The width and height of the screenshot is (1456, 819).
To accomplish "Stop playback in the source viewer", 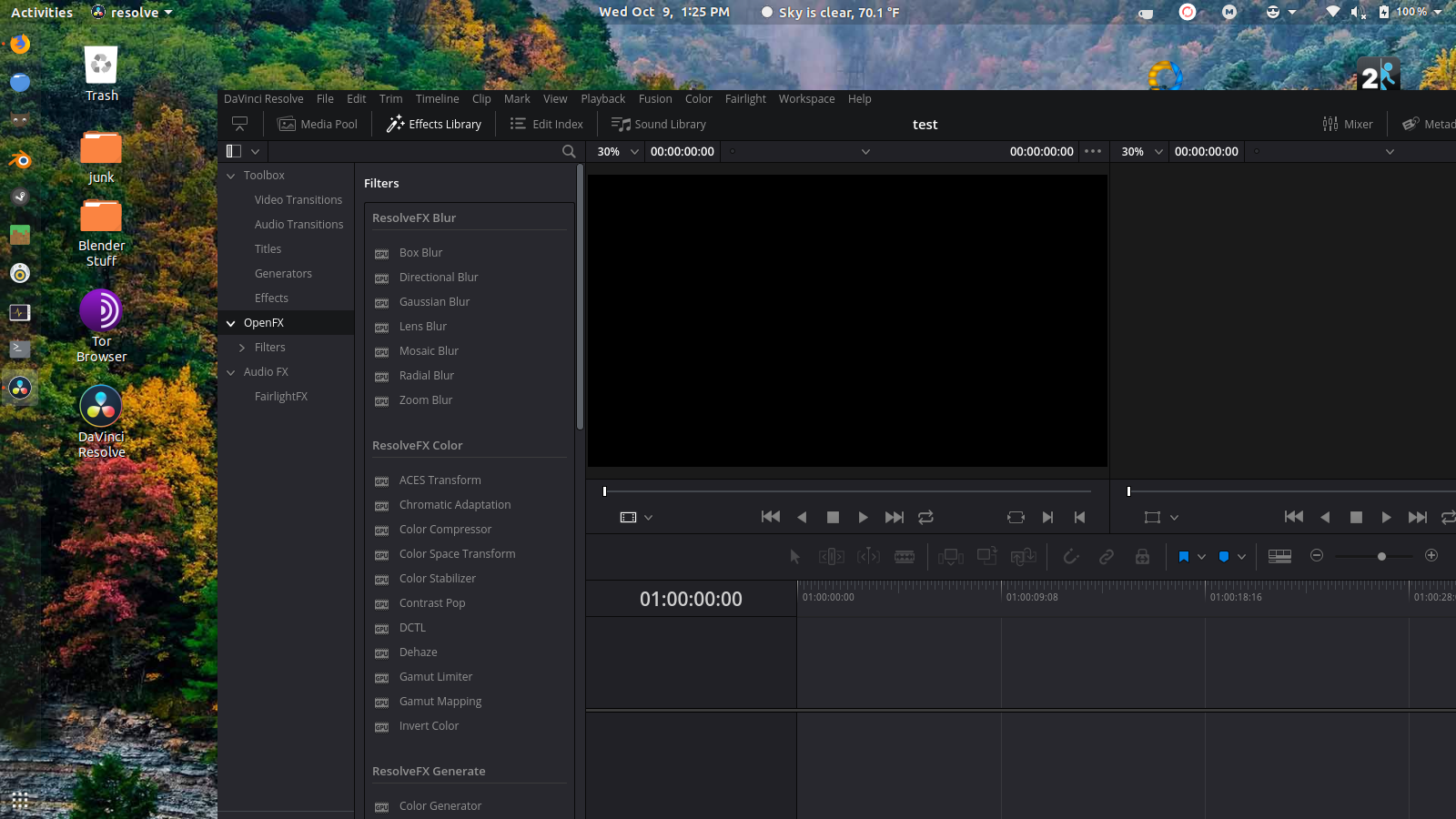I will (x=833, y=517).
